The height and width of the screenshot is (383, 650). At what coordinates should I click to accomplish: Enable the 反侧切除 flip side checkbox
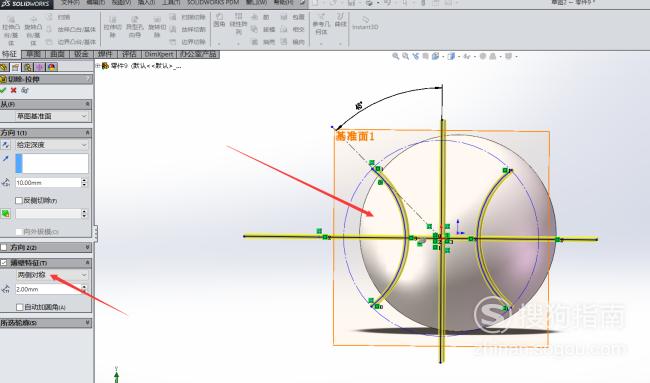coord(19,200)
